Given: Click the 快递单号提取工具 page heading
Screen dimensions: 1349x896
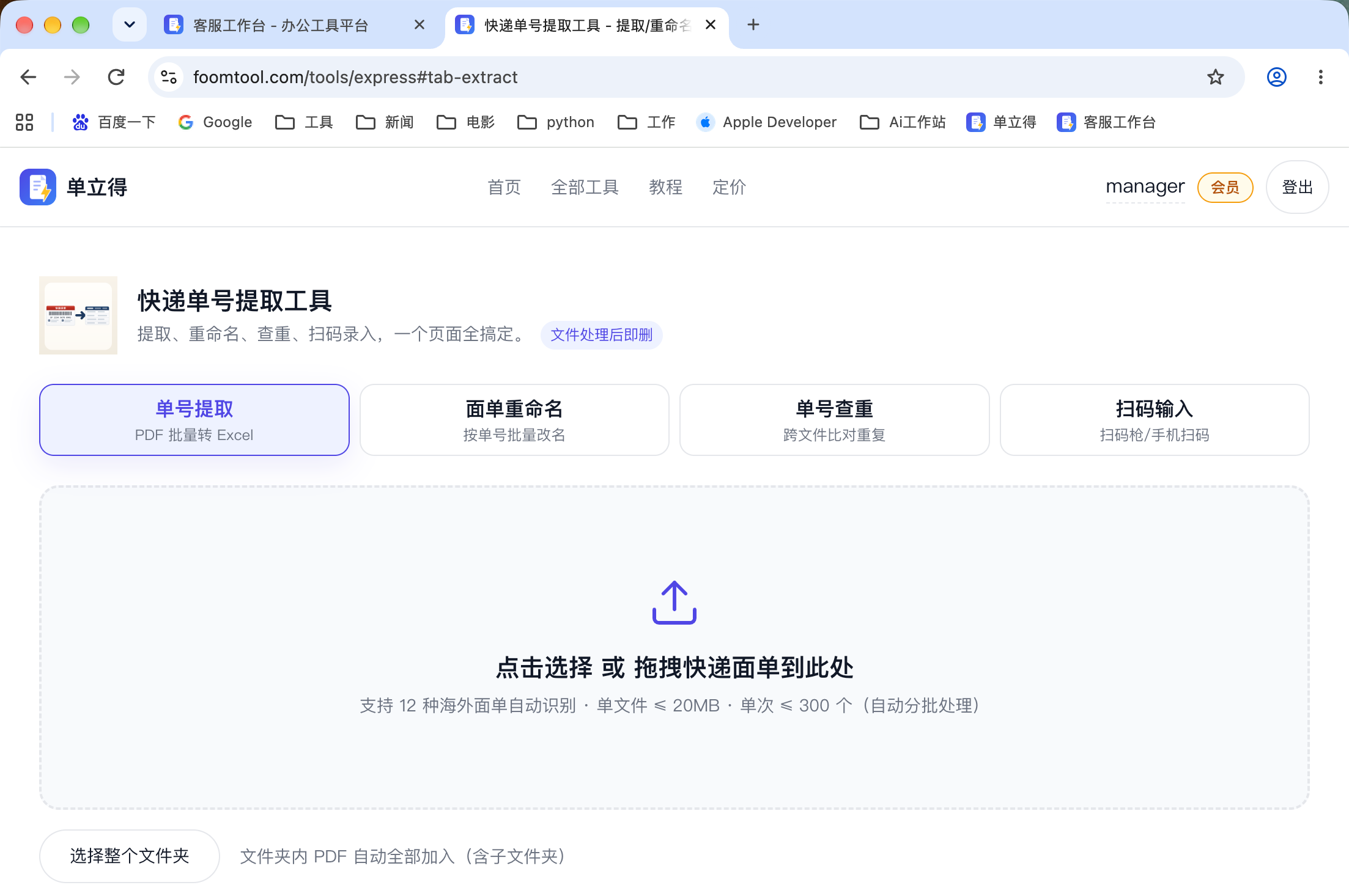Looking at the screenshot, I should pos(235,301).
